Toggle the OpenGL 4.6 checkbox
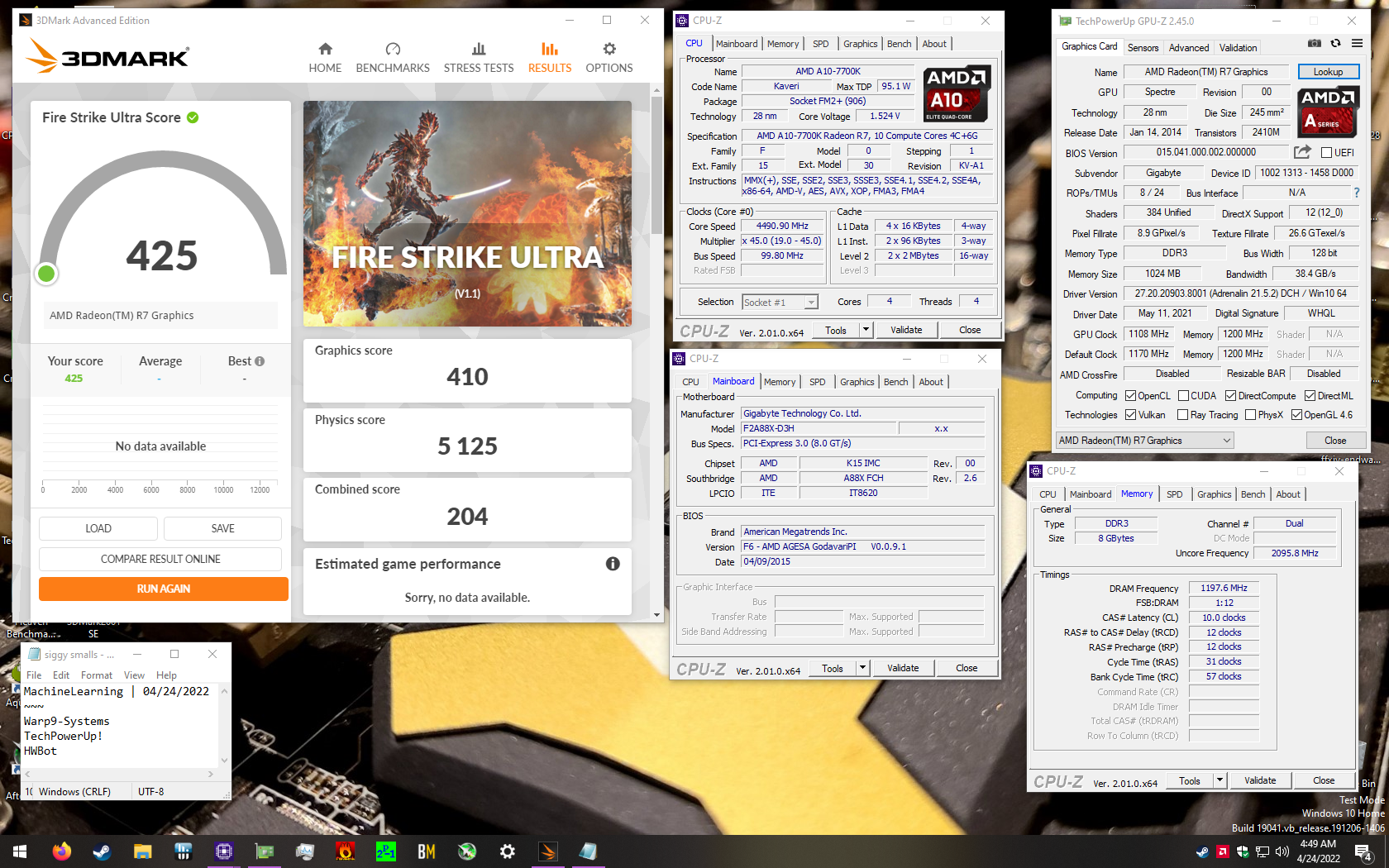Screen dimensions: 1389x868 1296,415
